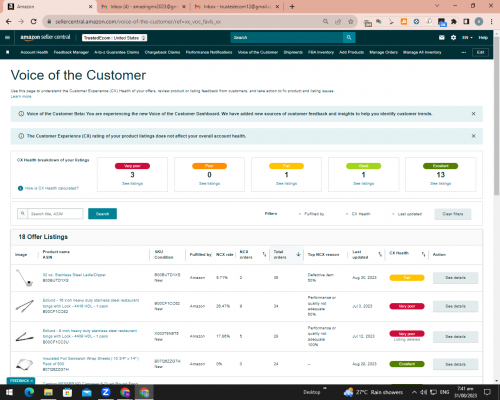Open FBA Inventory in favorites bar
The image size is (500, 400).
(321, 52)
